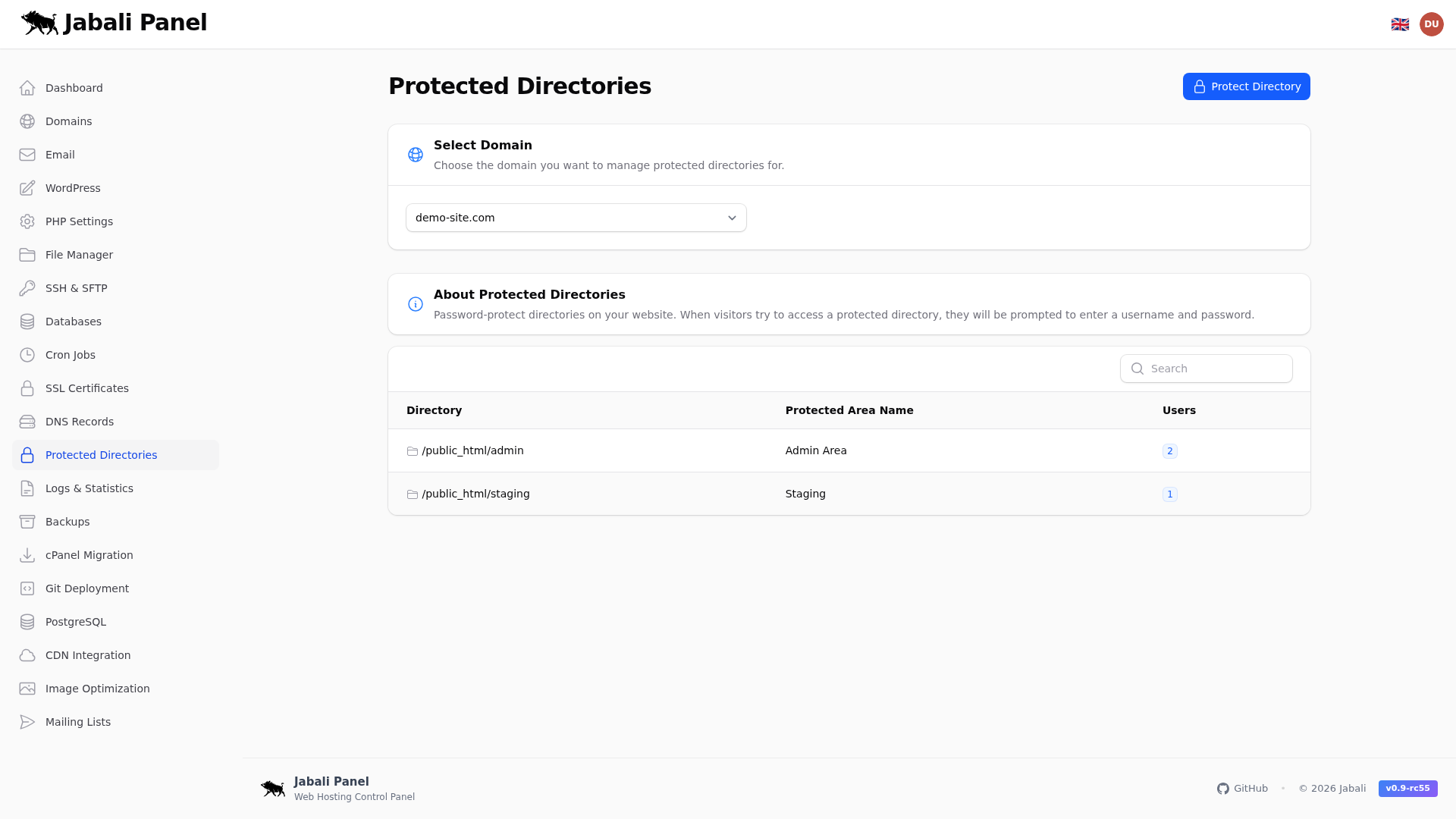
Task: Expand the domain selector chevron arrow
Action: coord(731,218)
